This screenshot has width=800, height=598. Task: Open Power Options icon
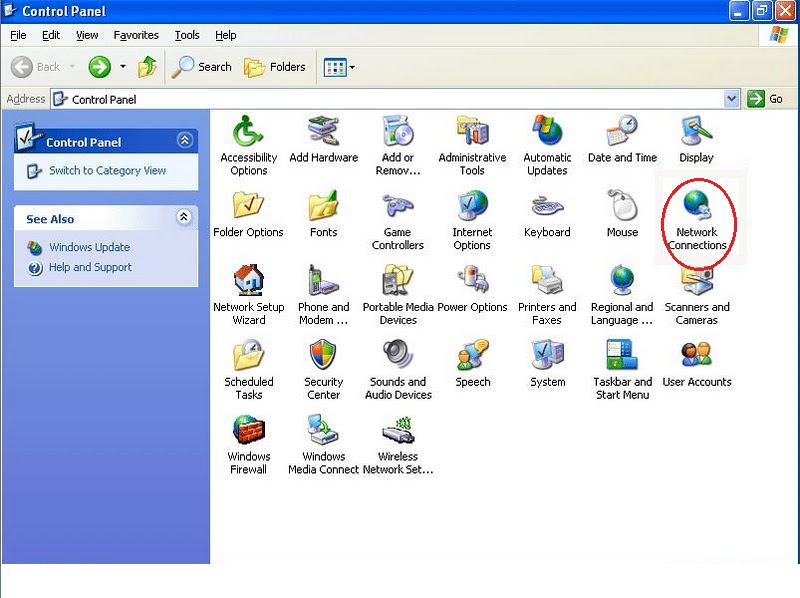(472, 281)
